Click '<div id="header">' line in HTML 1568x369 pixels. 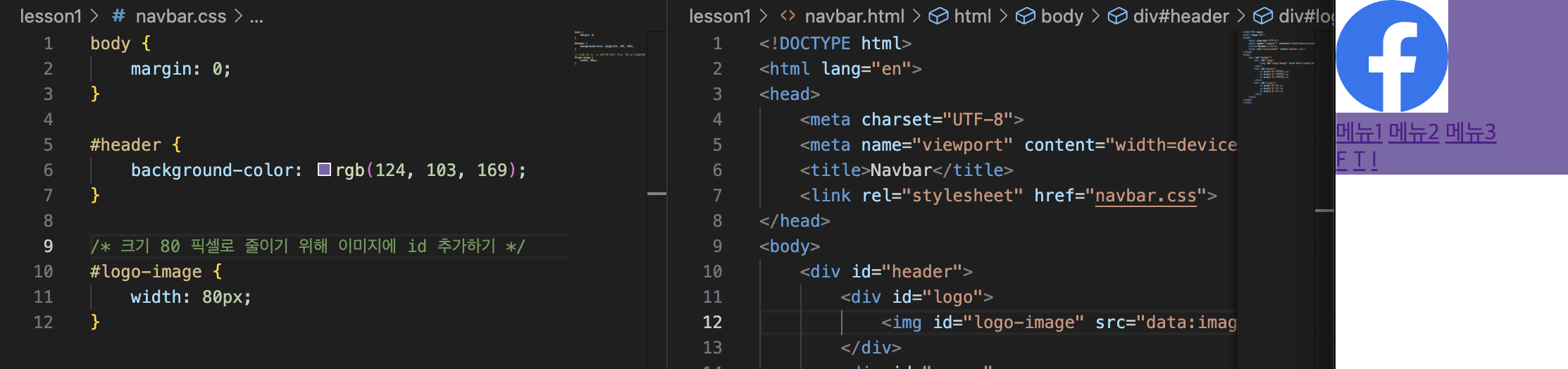(886, 271)
